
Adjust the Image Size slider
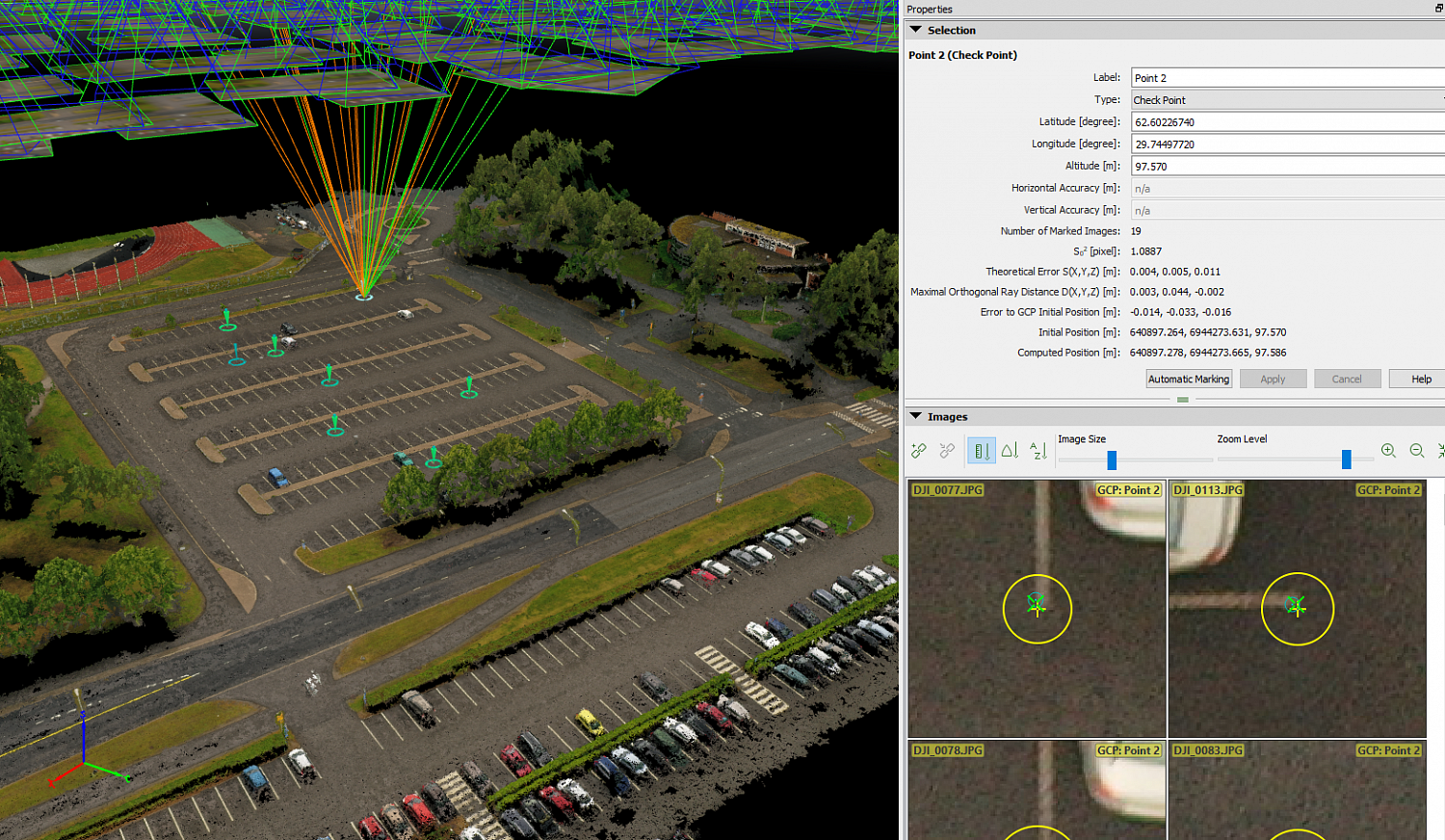tap(1111, 460)
